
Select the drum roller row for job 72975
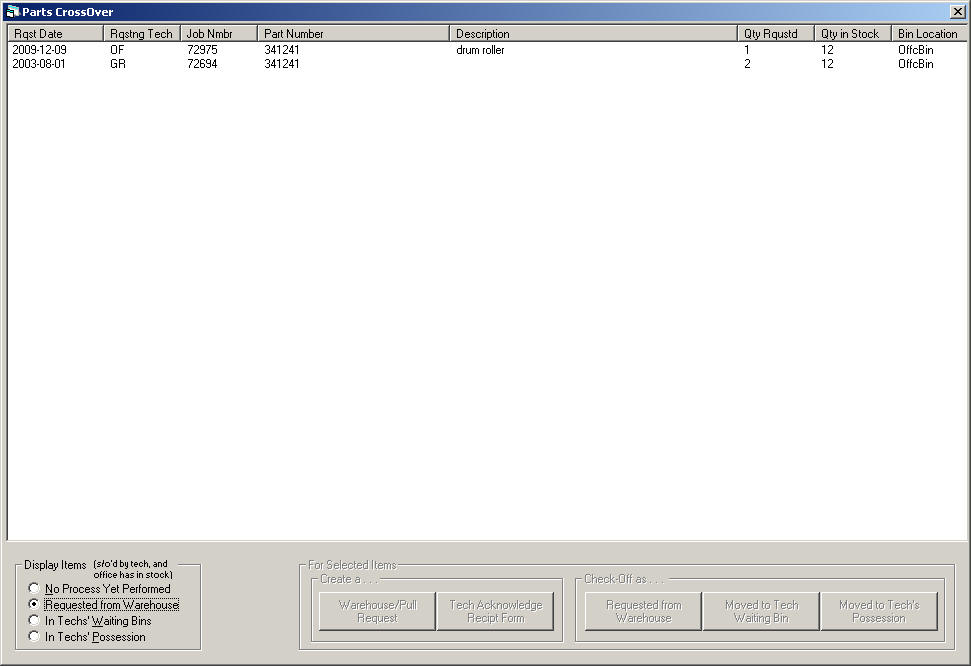tap(480, 50)
